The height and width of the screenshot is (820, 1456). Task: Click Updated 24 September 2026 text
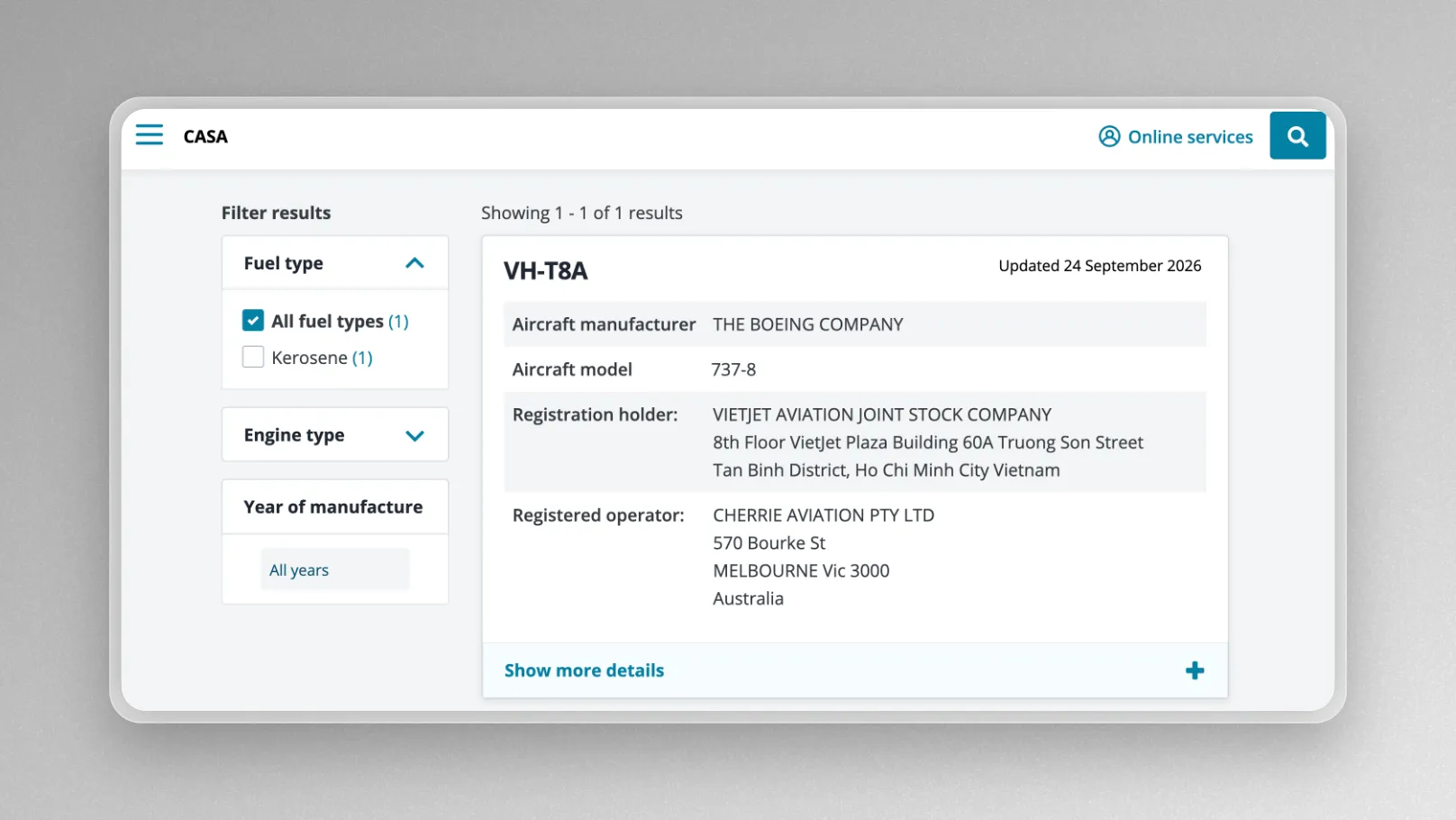(1100, 266)
